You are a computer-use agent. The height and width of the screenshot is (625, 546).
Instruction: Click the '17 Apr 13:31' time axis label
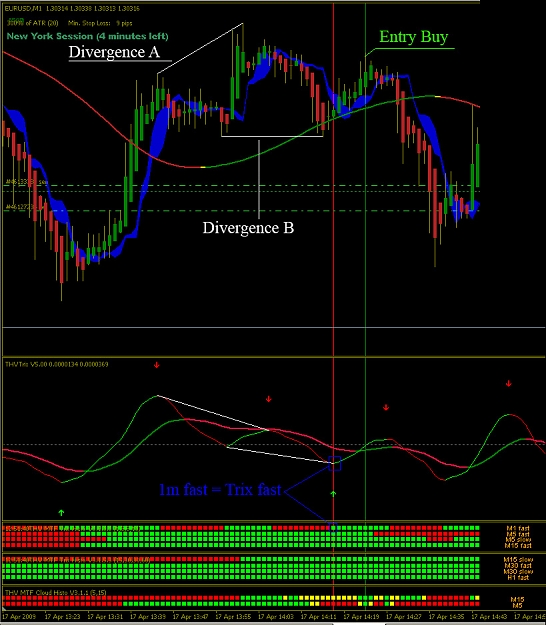pyautogui.click(x=105, y=617)
